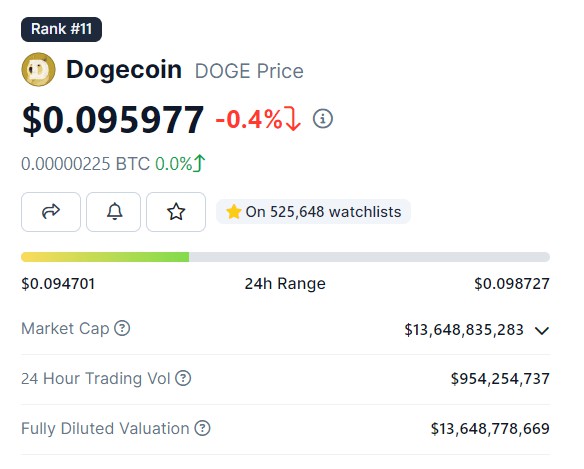
Task: Click the 24 Hour Trading Vol help icon
Action: coord(183,378)
